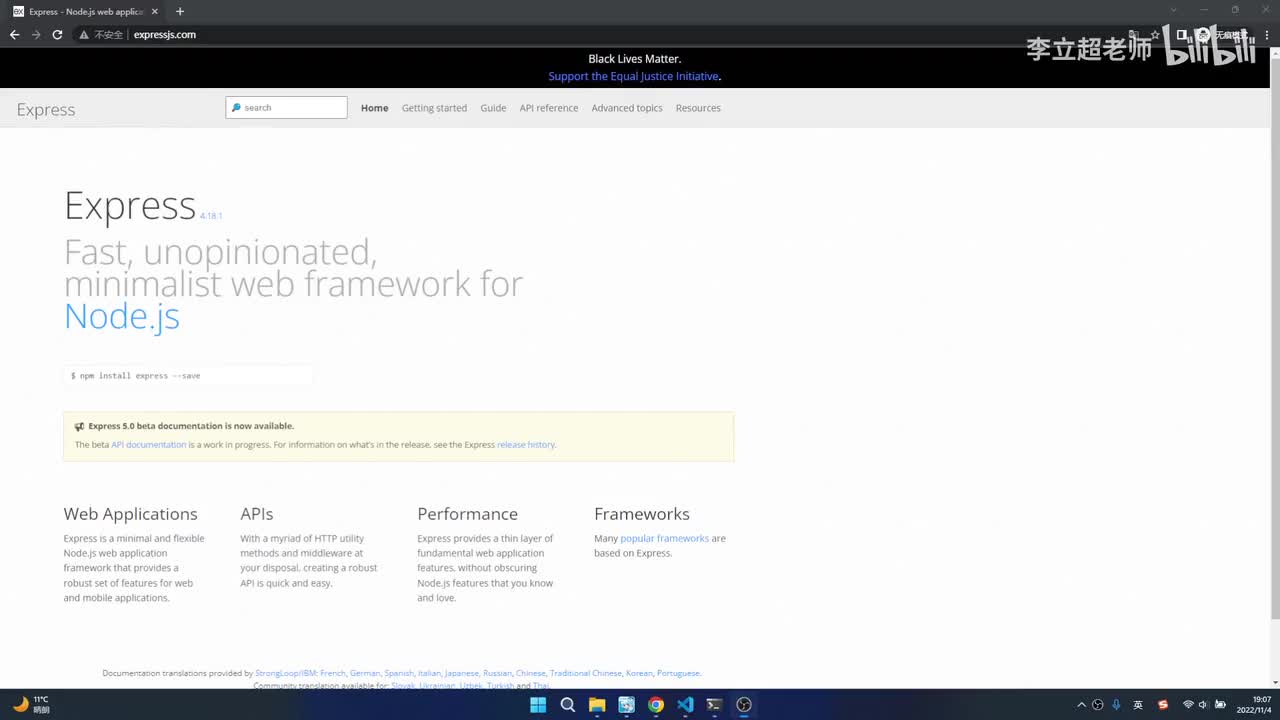Open the beta API documentation link
The image size is (1280, 720).
pos(149,444)
